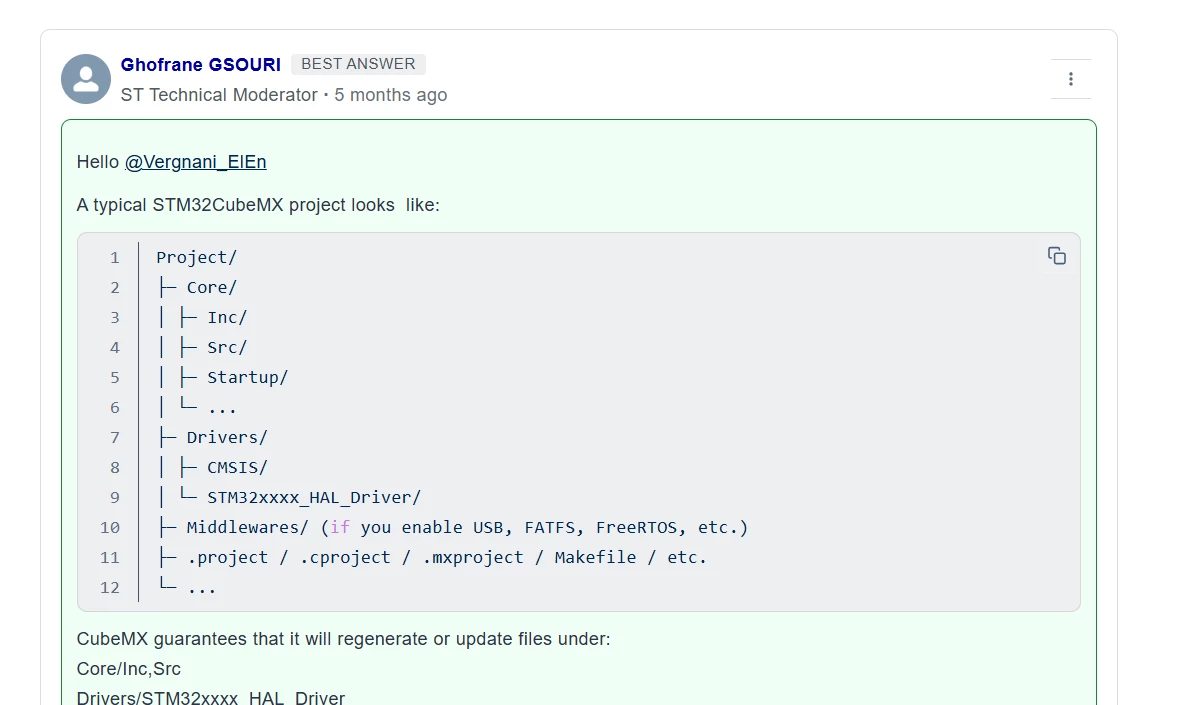The image size is (1177, 705).
Task: Click the 'Startup/' folder line
Action: coord(223,378)
